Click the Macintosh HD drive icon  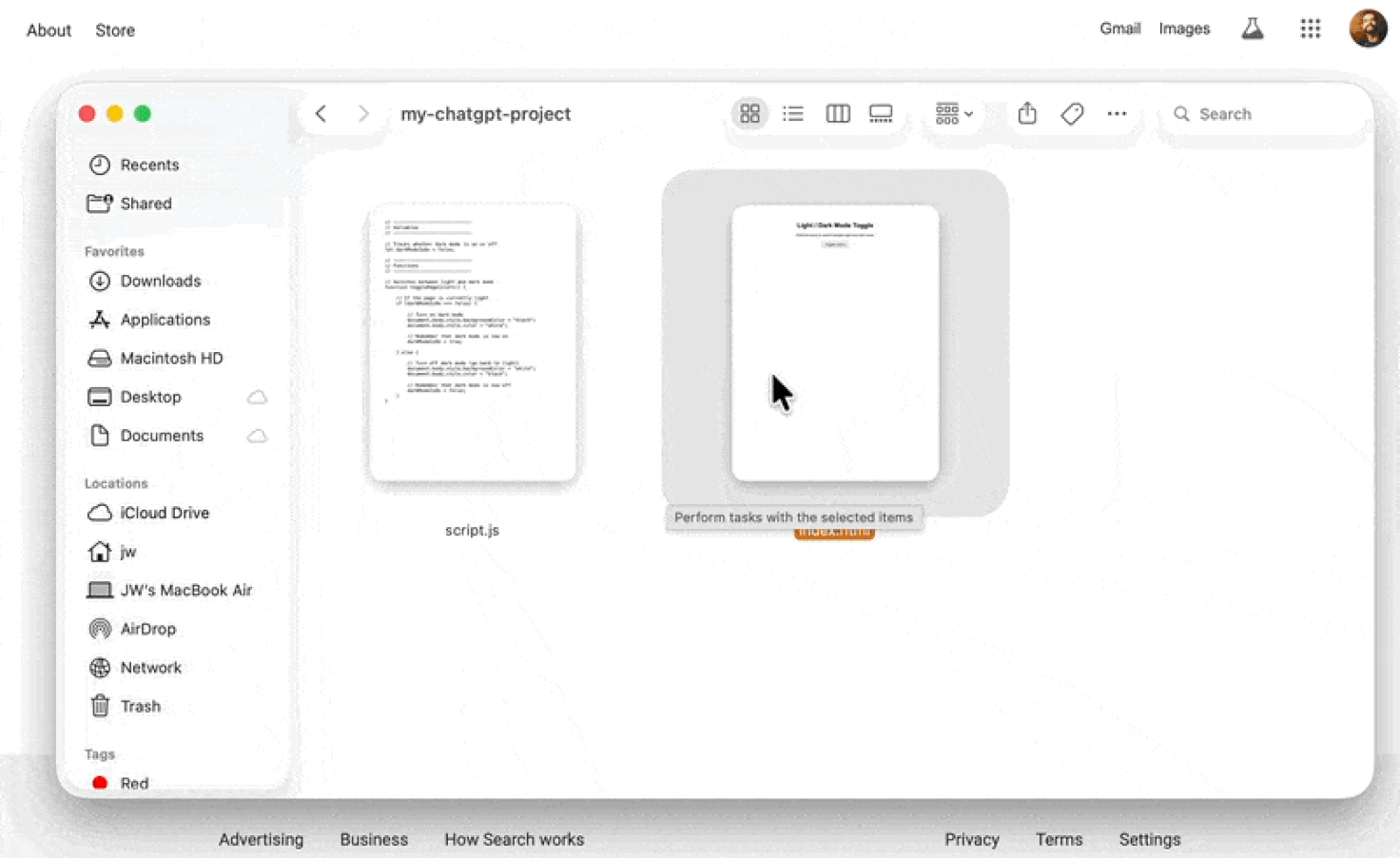point(99,359)
